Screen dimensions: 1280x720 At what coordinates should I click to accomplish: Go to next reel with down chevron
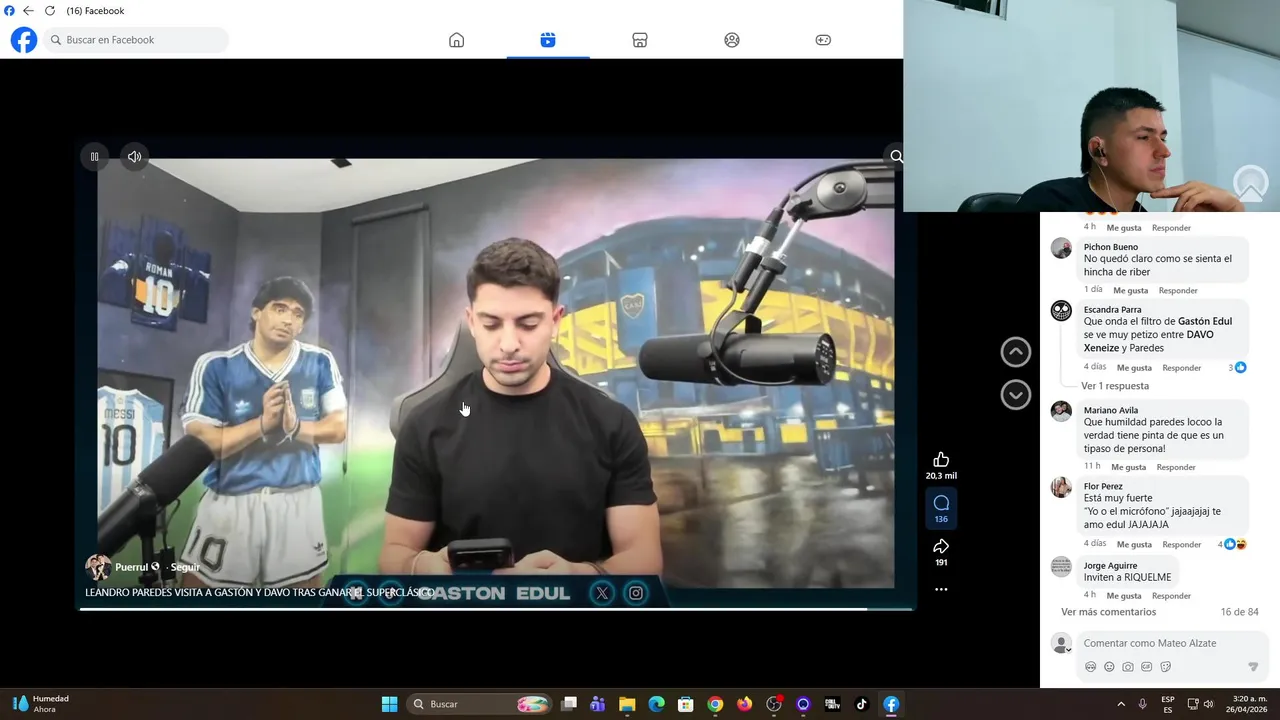(1015, 395)
